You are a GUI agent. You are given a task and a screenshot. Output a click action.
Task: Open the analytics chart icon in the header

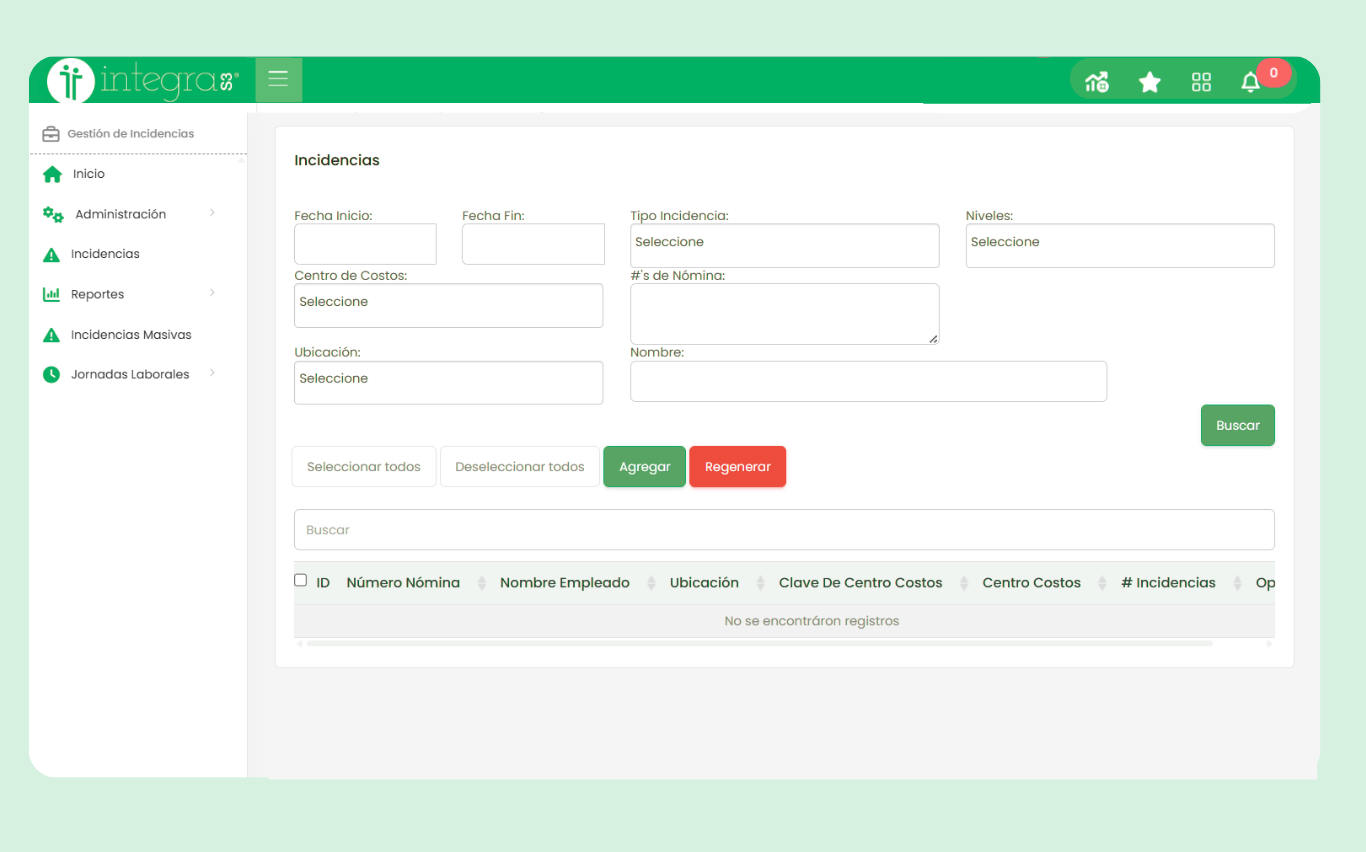1097,82
